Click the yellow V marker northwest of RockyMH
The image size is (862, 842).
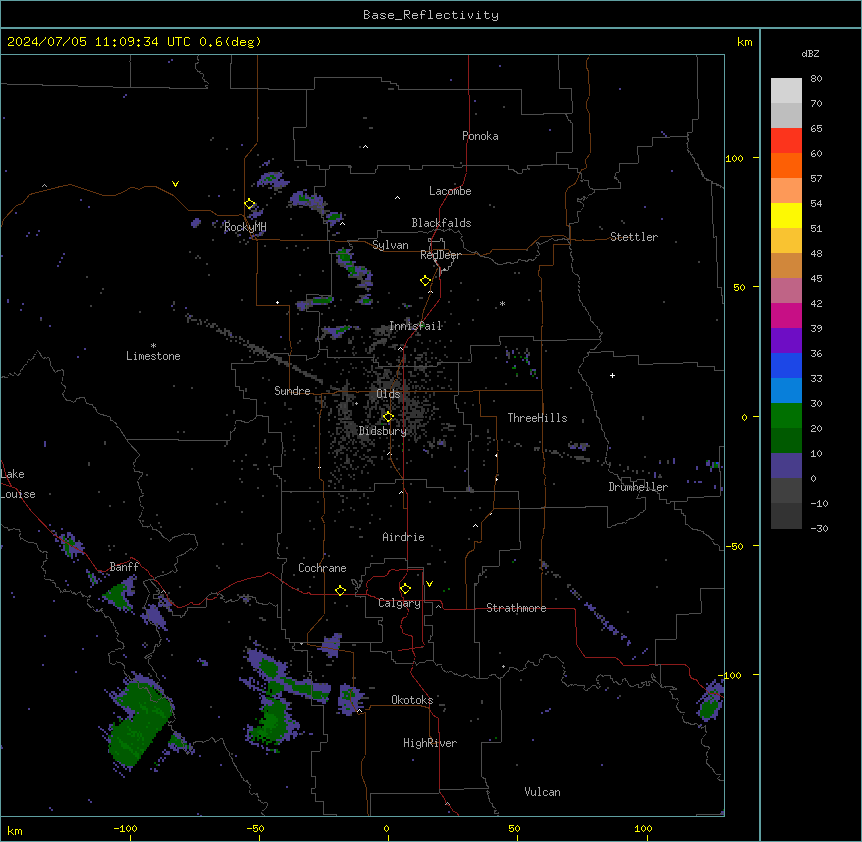[175, 184]
